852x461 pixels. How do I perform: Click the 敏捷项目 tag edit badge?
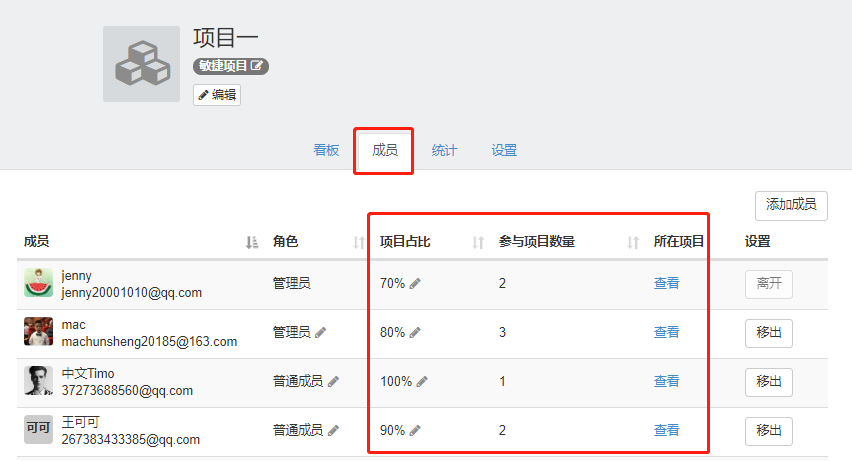[231, 66]
